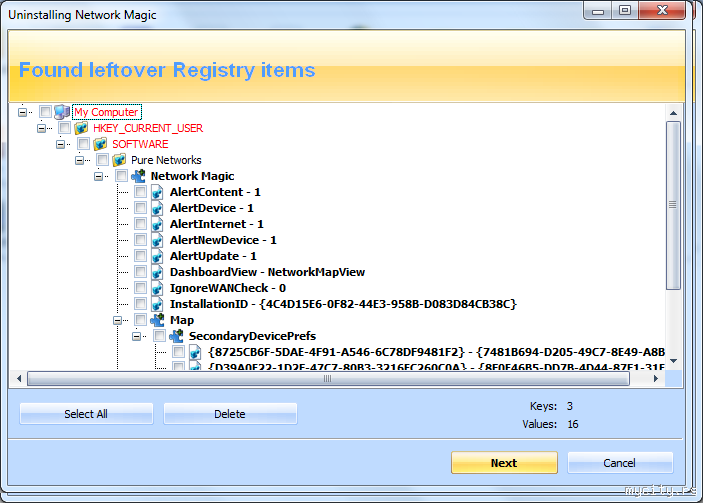Screen dimensions: 703x503
Task: Tick the {8725CB6F-5DAE... value checkbox
Action: click(178, 351)
